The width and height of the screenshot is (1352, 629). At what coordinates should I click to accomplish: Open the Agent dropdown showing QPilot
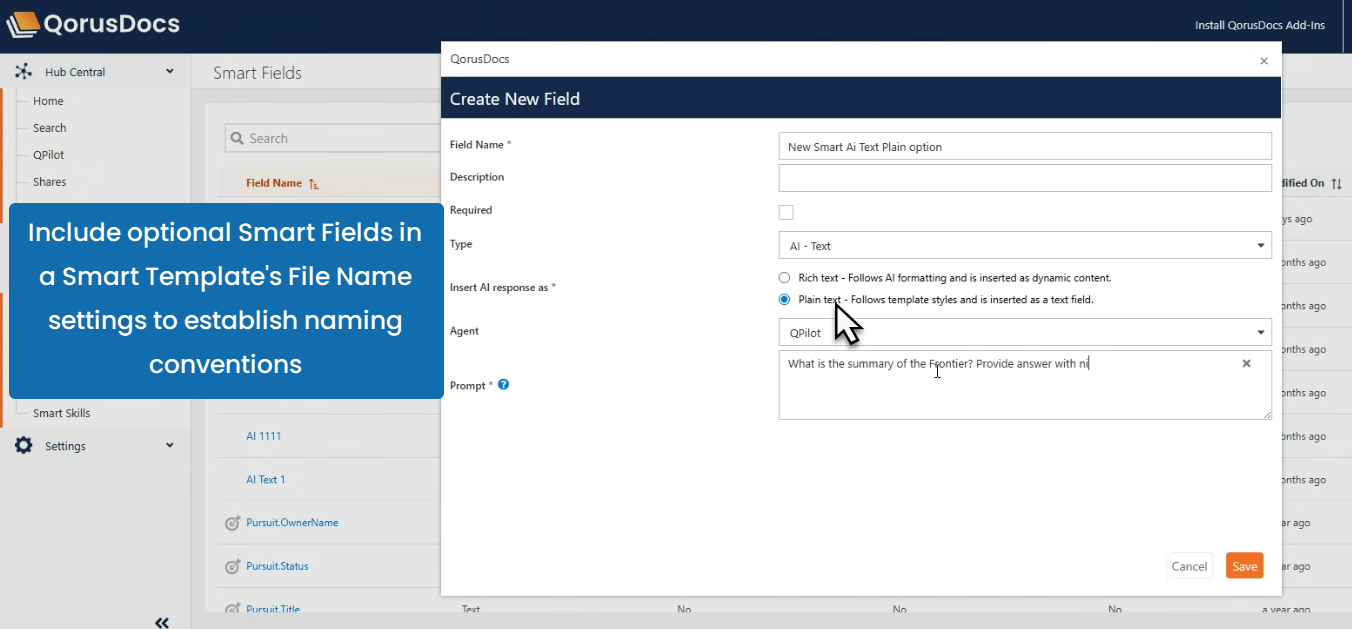tap(1024, 333)
